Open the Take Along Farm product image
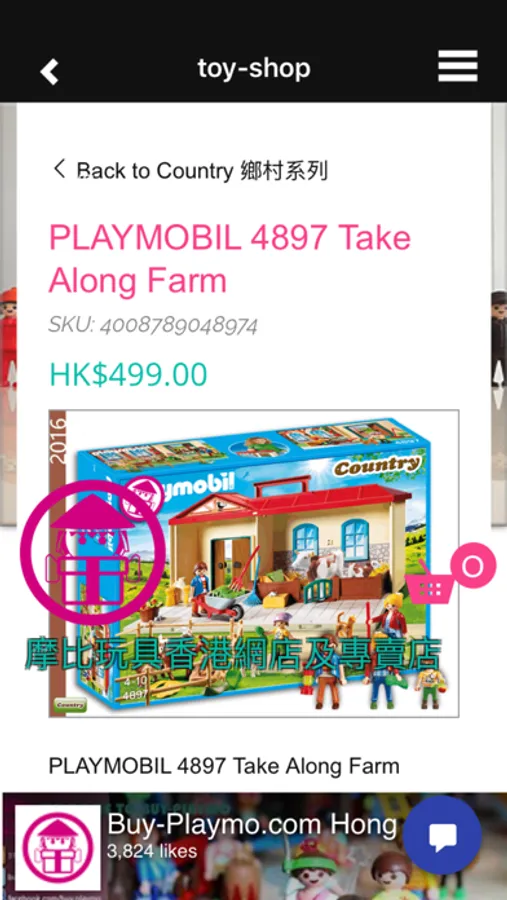Screen dimensions: 507x900 click(253, 563)
